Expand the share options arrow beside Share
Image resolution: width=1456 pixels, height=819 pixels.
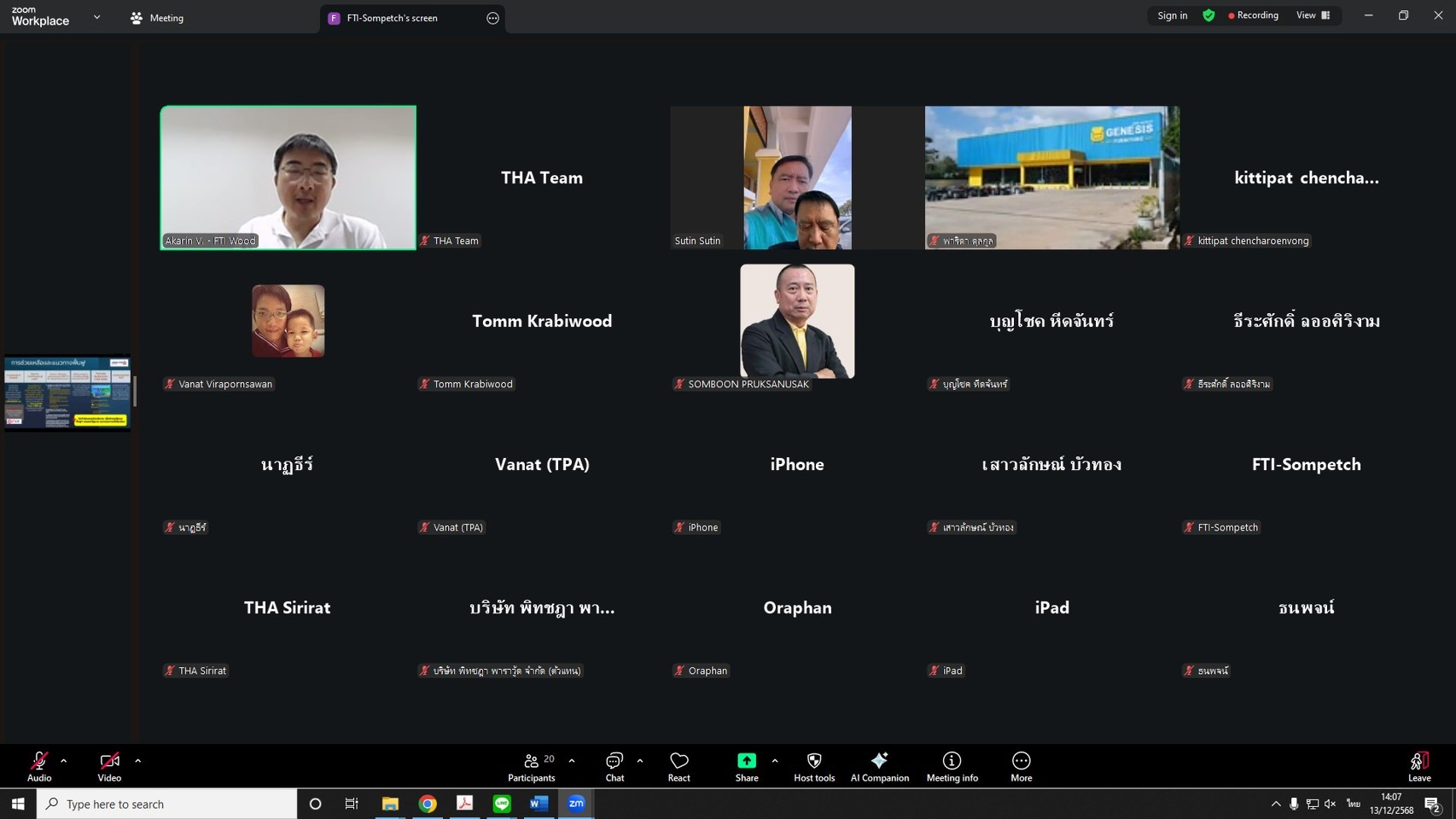(x=775, y=760)
